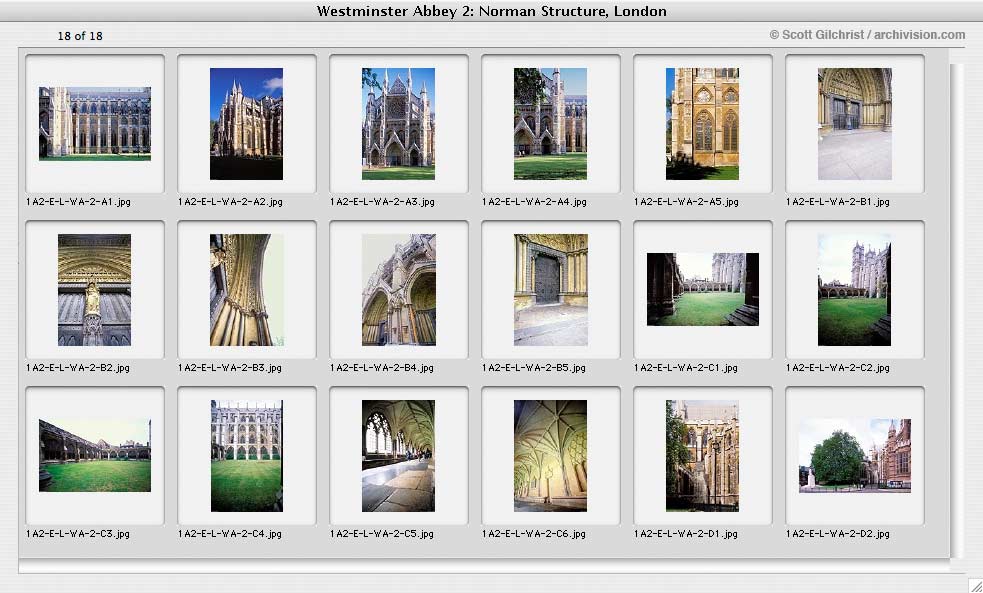Click the filename label 1A2-E-L-WA-2-B1.jpg

(838, 202)
